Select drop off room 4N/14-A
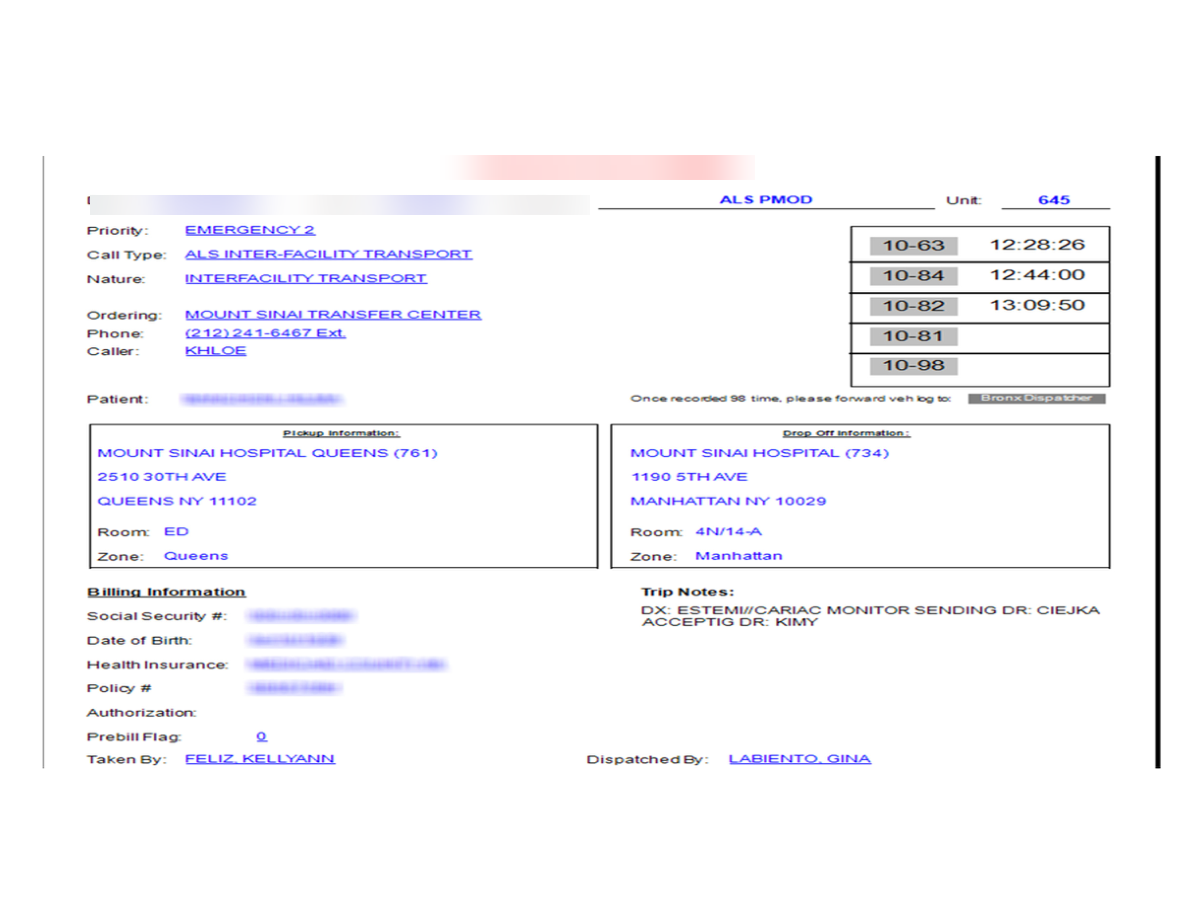The image size is (1188, 918). (x=728, y=532)
